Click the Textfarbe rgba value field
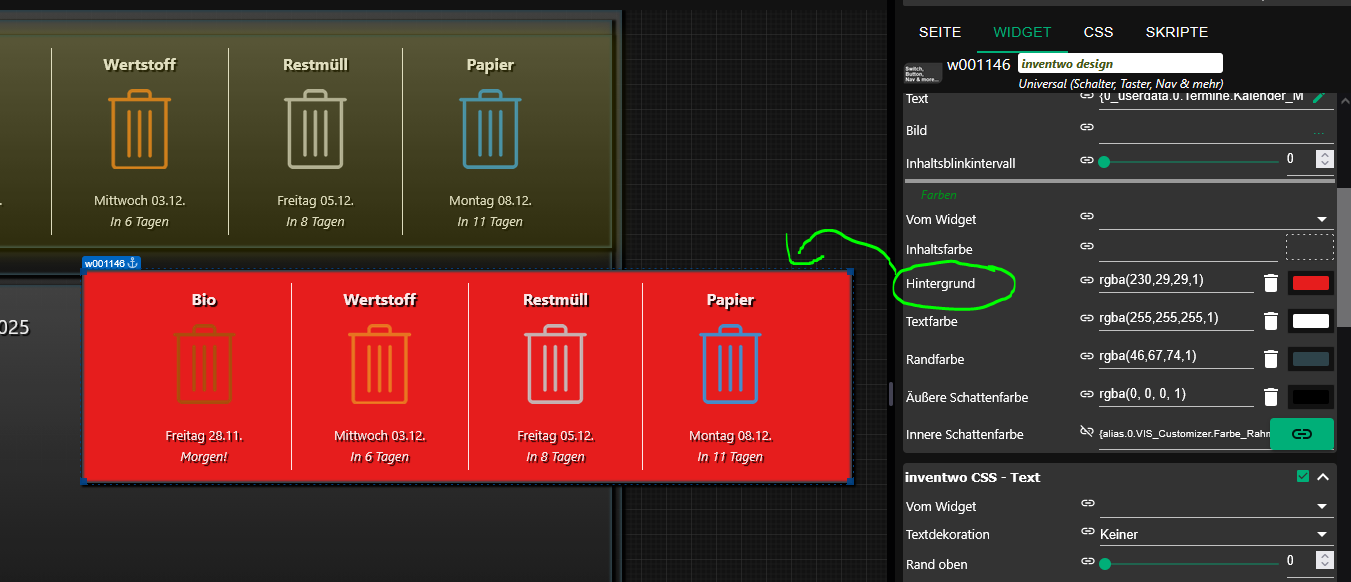 (1176, 318)
